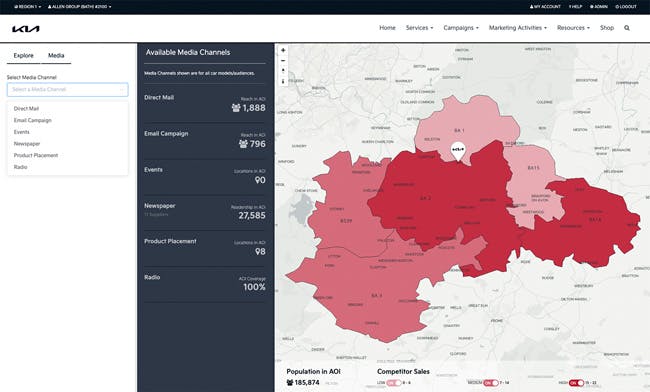The height and width of the screenshot is (392, 650).
Task: Choose Newspaper from media channel list
Action: [x=27, y=144]
